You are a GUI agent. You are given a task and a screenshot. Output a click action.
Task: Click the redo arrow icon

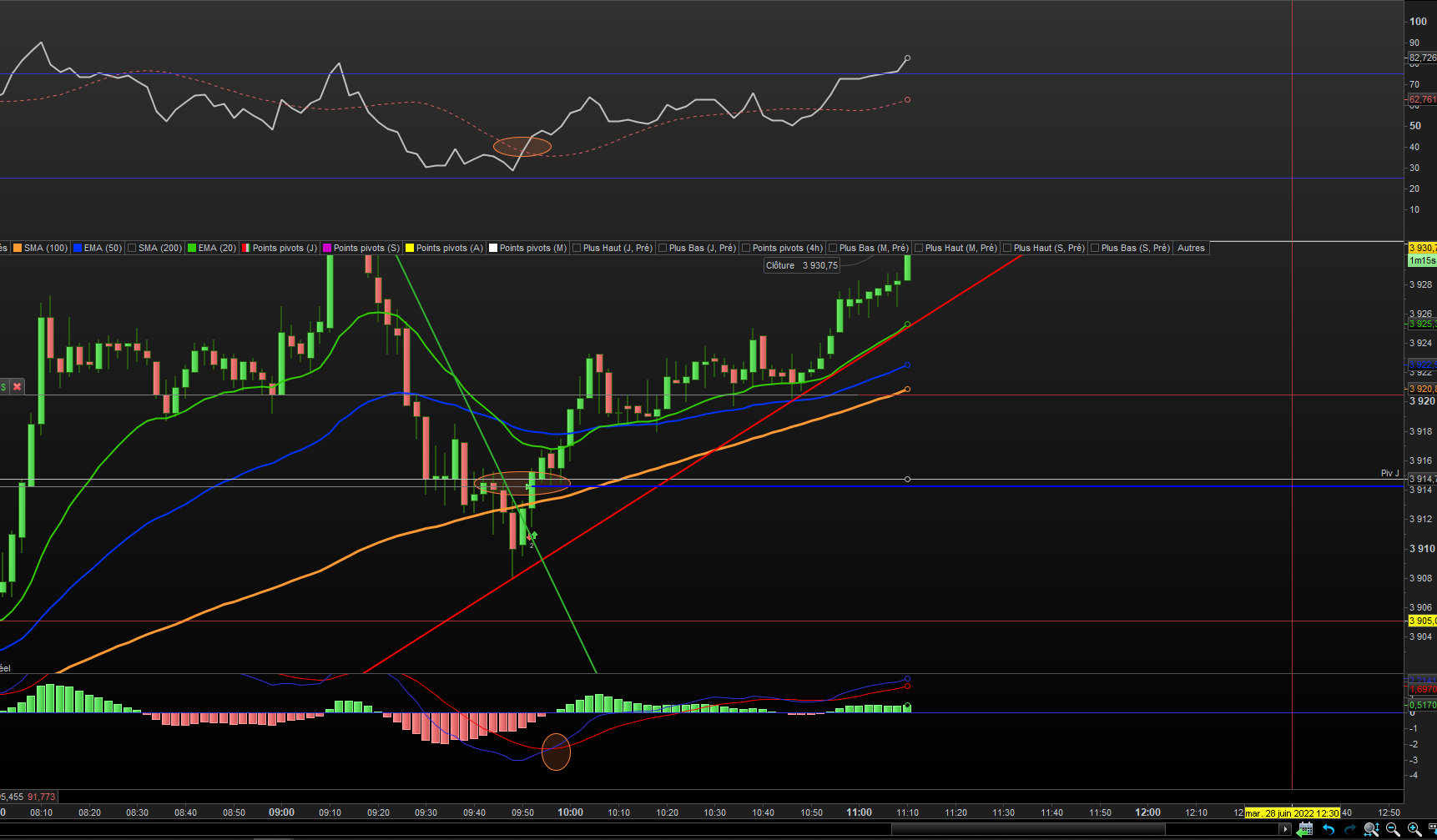tap(1349, 829)
